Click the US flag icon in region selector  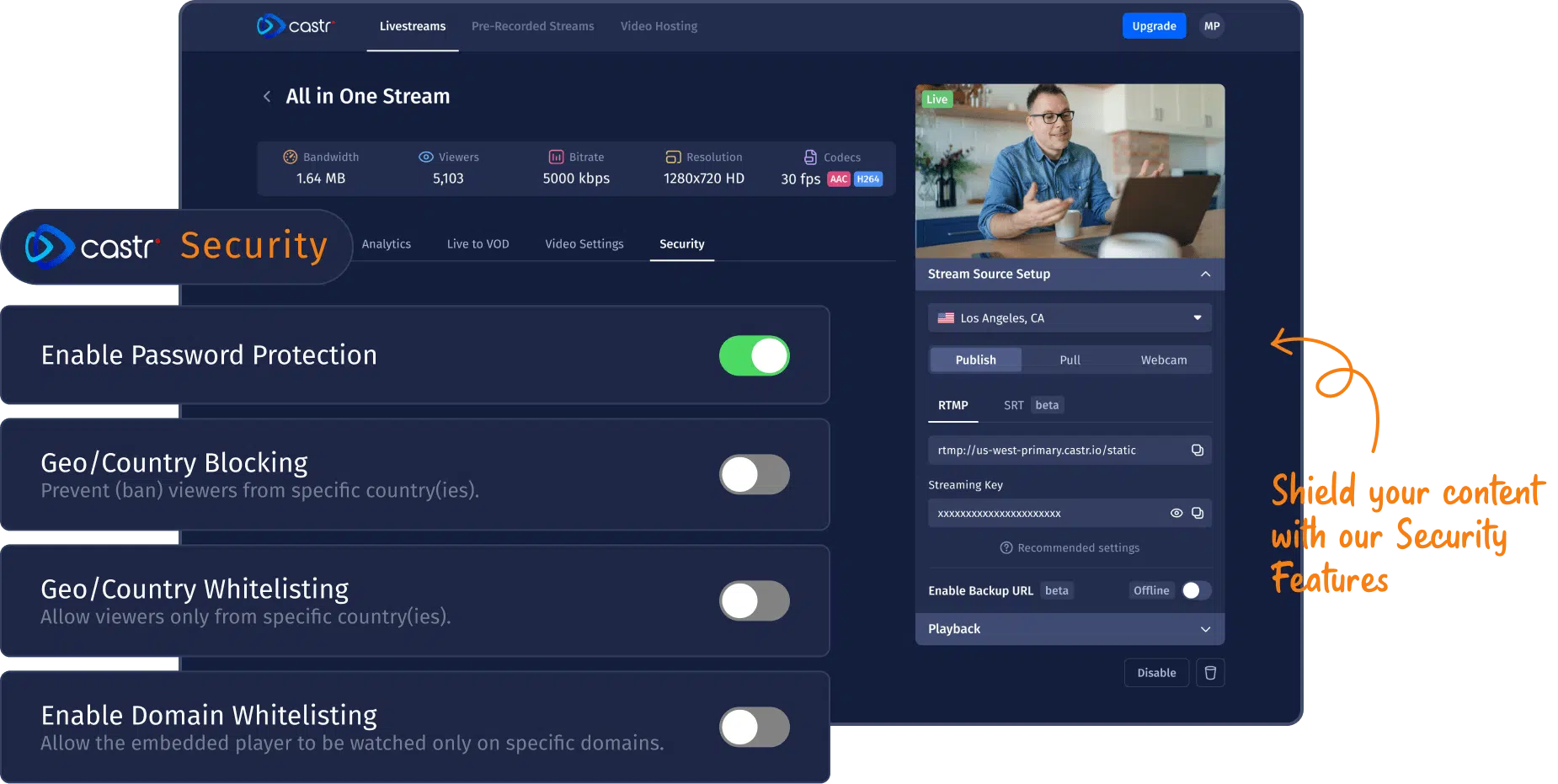[947, 318]
